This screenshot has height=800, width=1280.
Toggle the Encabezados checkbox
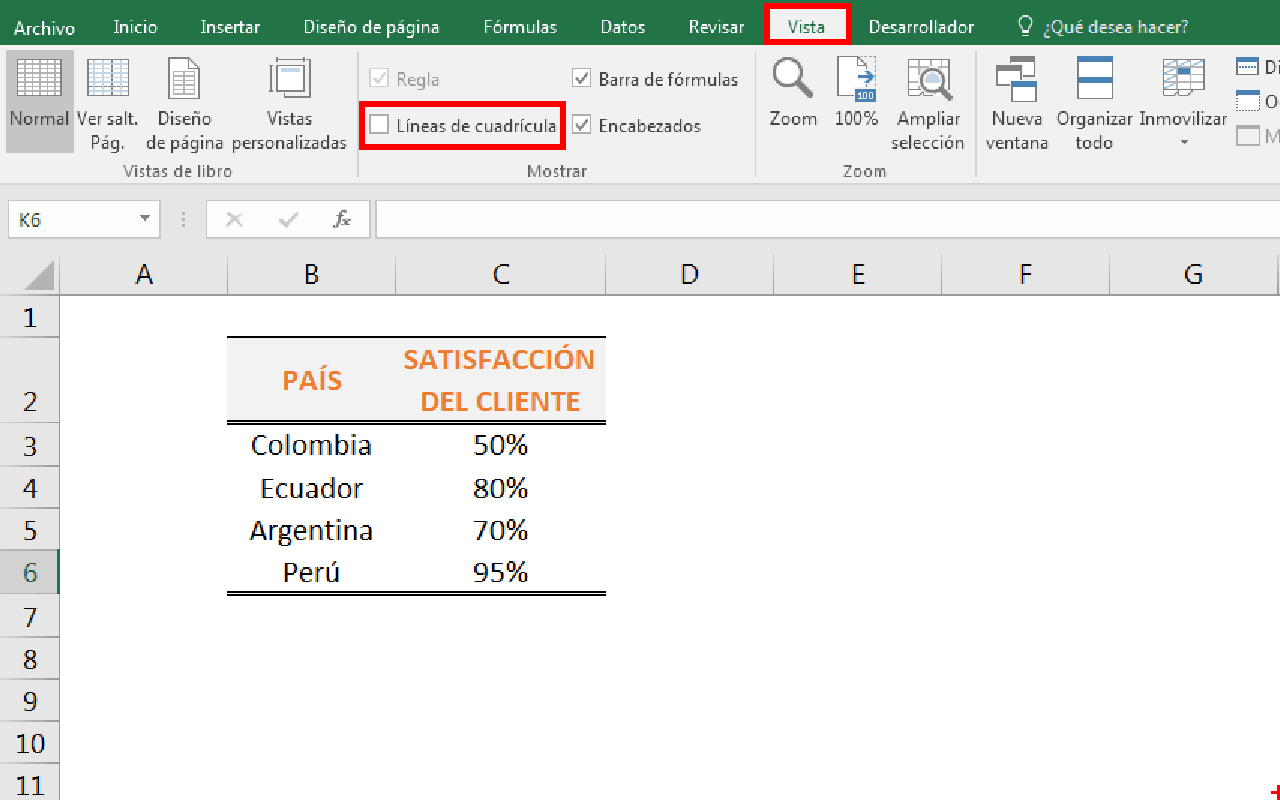point(582,125)
